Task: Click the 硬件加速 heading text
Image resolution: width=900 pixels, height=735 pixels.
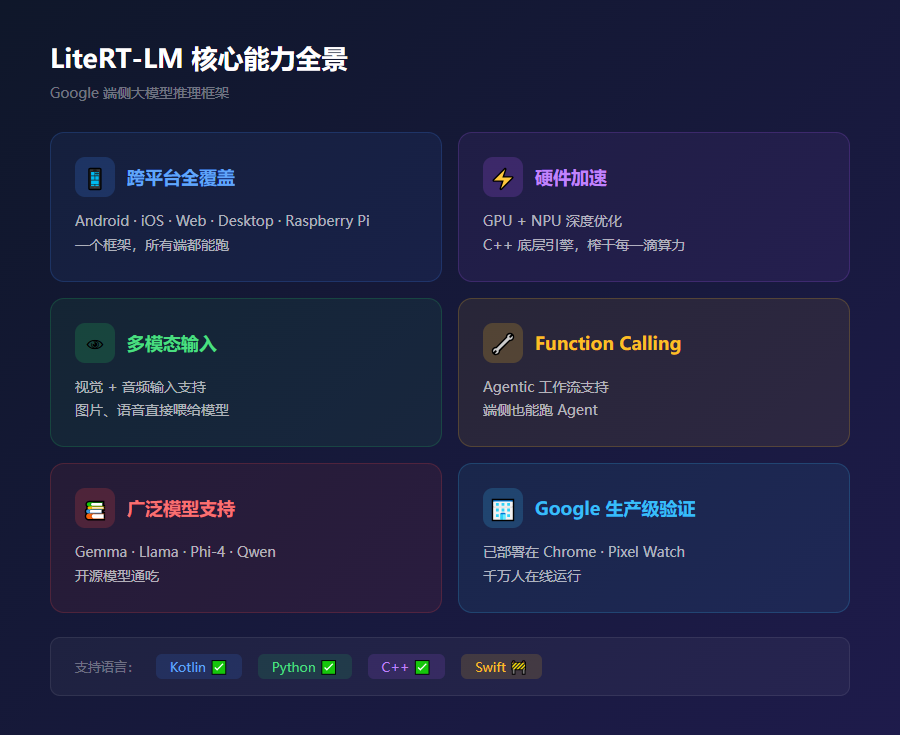Action: 571,178
